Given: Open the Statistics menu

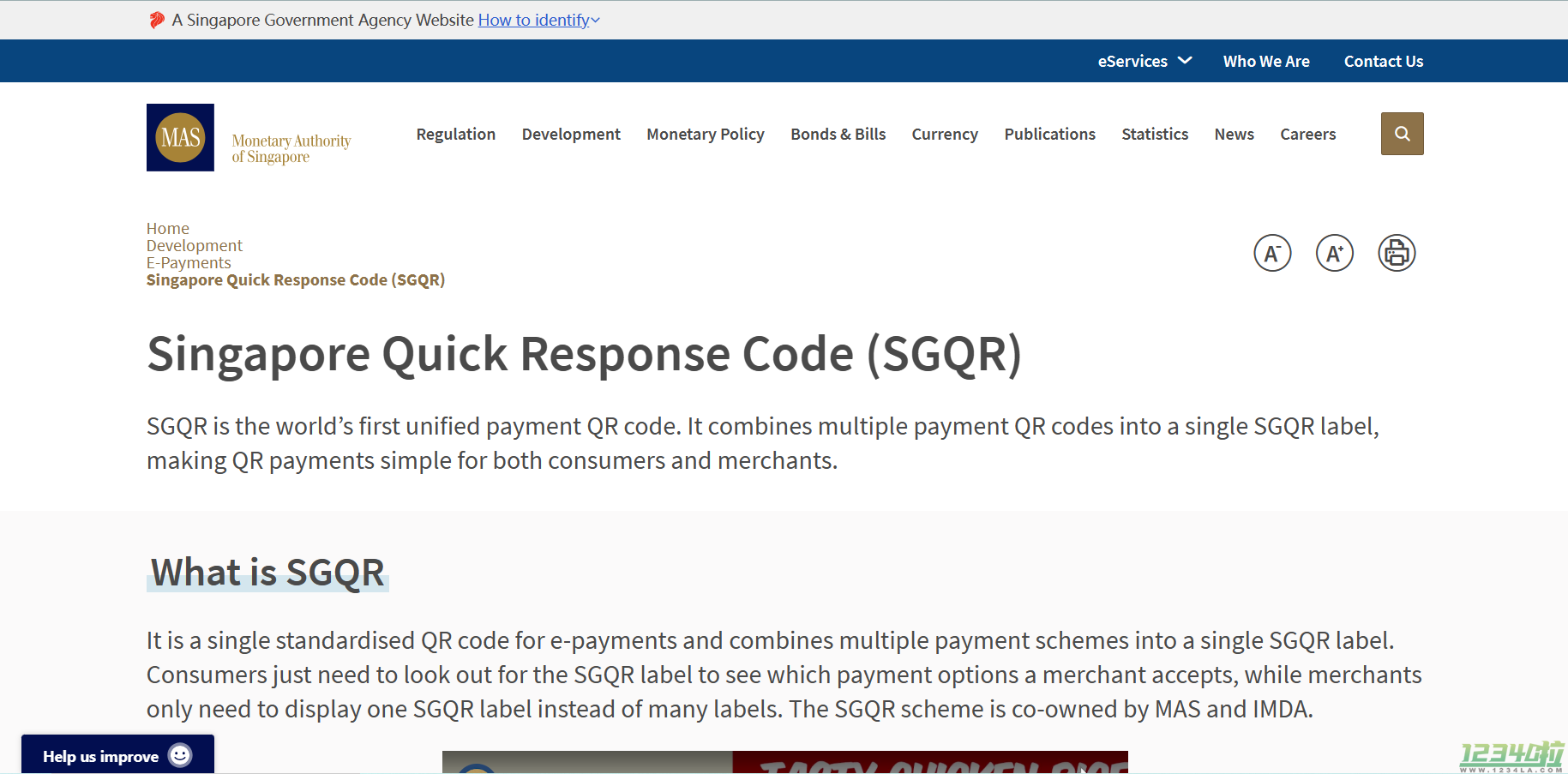Looking at the screenshot, I should pyautogui.click(x=1155, y=134).
